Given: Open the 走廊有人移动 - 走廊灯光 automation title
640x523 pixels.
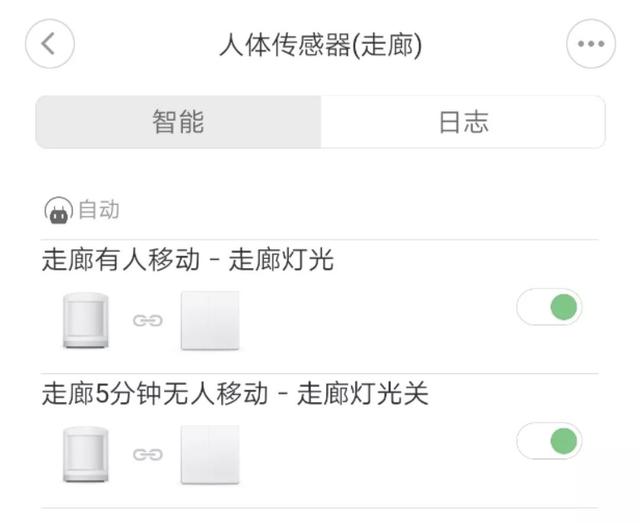Looking at the screenshot, I should (188, 261).
